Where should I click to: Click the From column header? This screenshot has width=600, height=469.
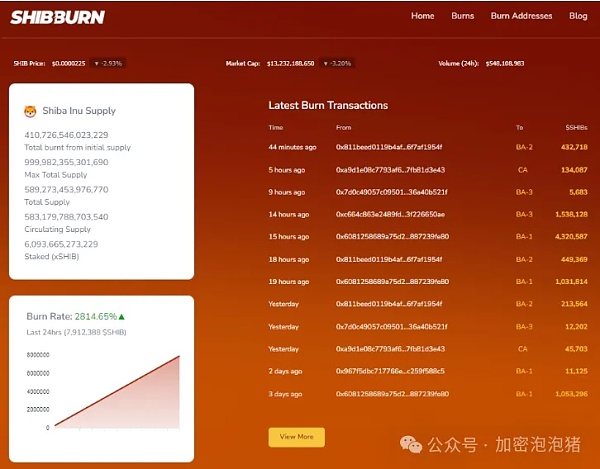343,128
